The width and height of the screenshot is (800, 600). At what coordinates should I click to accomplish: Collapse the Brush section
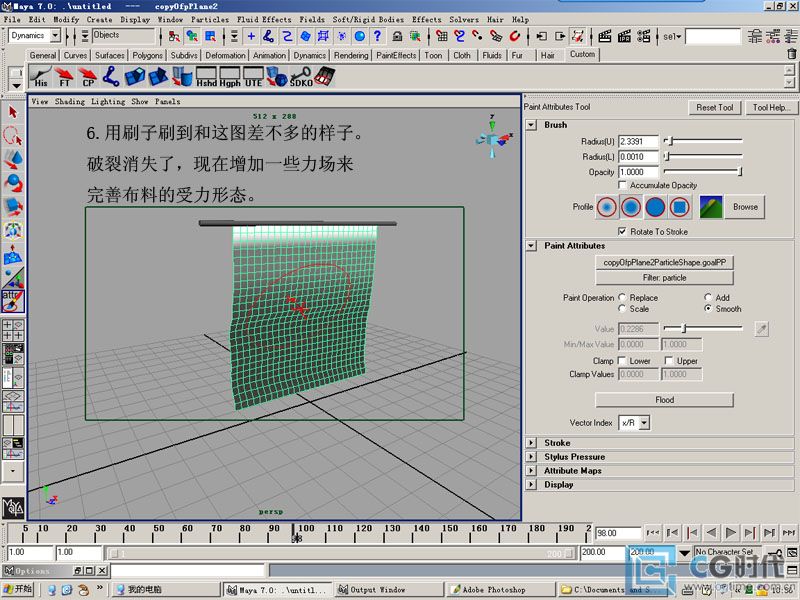point(532,124)
